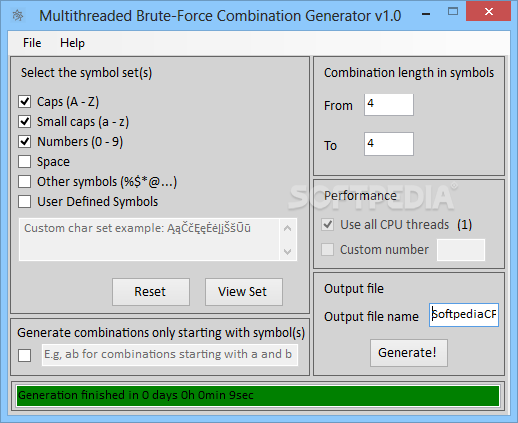Screen dimensions: 518x423
Task: Open the File menu
Action: tap(32, 43)
